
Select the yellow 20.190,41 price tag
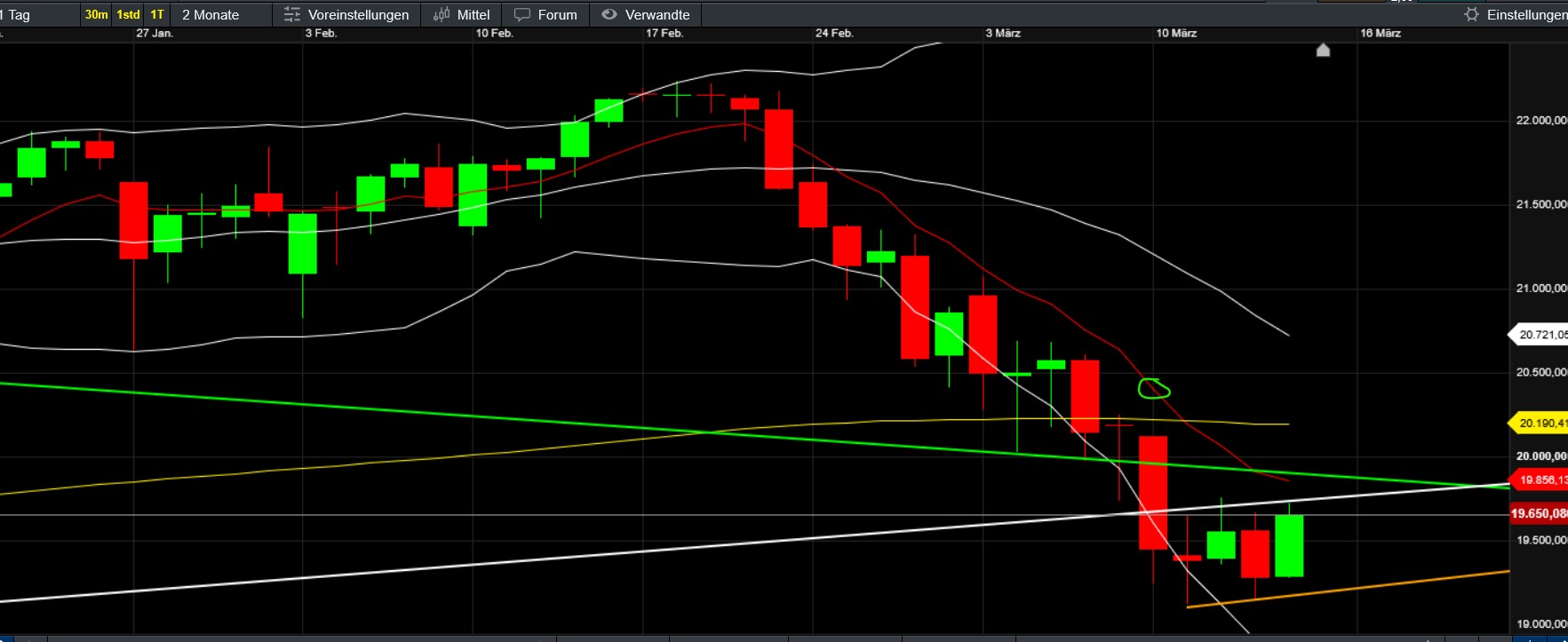pyautogui.click(x=1539, y=423)
